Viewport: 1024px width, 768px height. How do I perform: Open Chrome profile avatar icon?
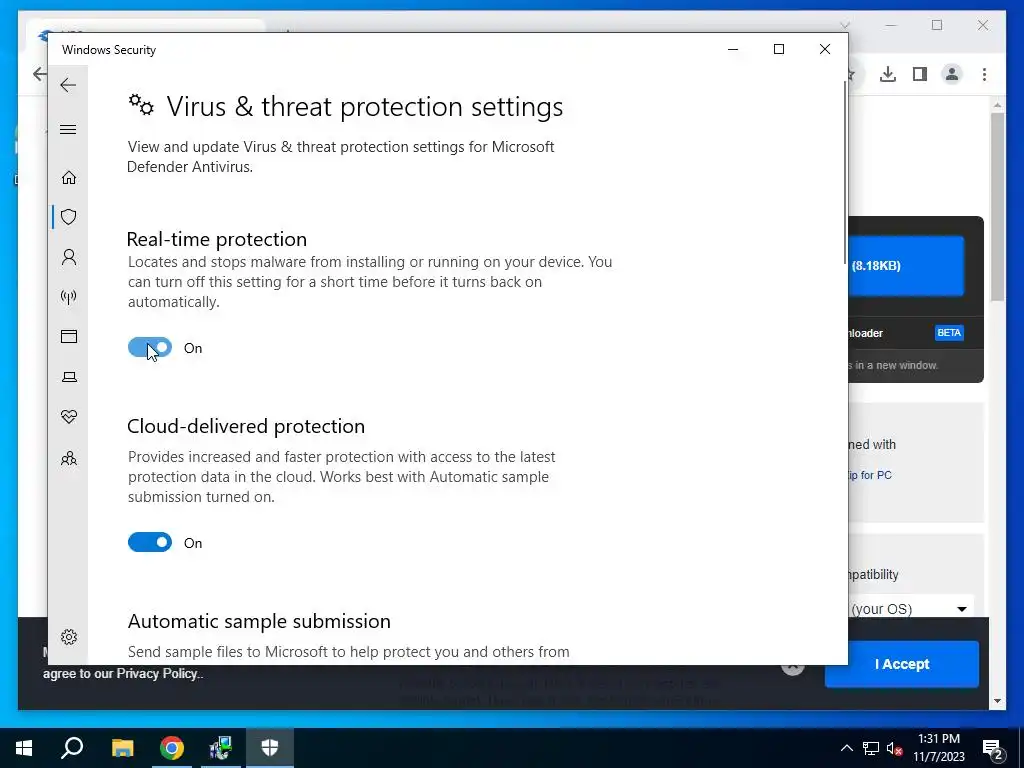(x=952, y=74)
